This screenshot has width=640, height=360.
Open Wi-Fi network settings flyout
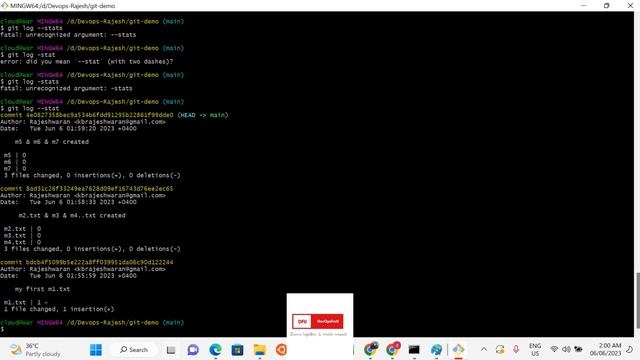(554, 349)
